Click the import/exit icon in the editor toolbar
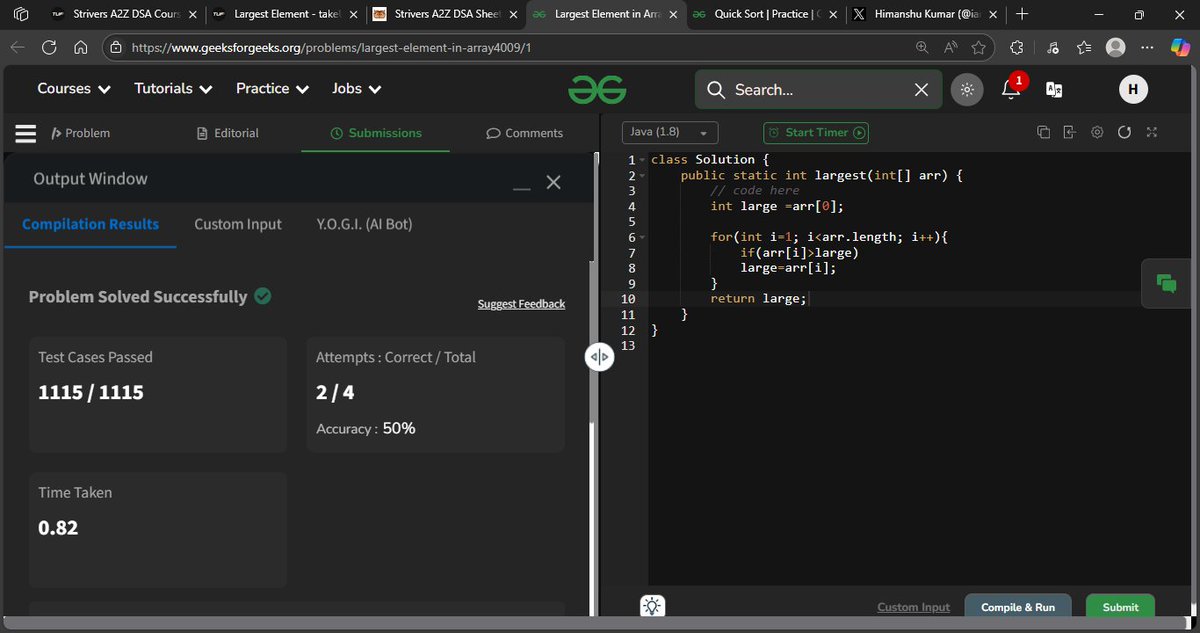This screenshot has height=633, width=1200. (x=1069, y=132)
